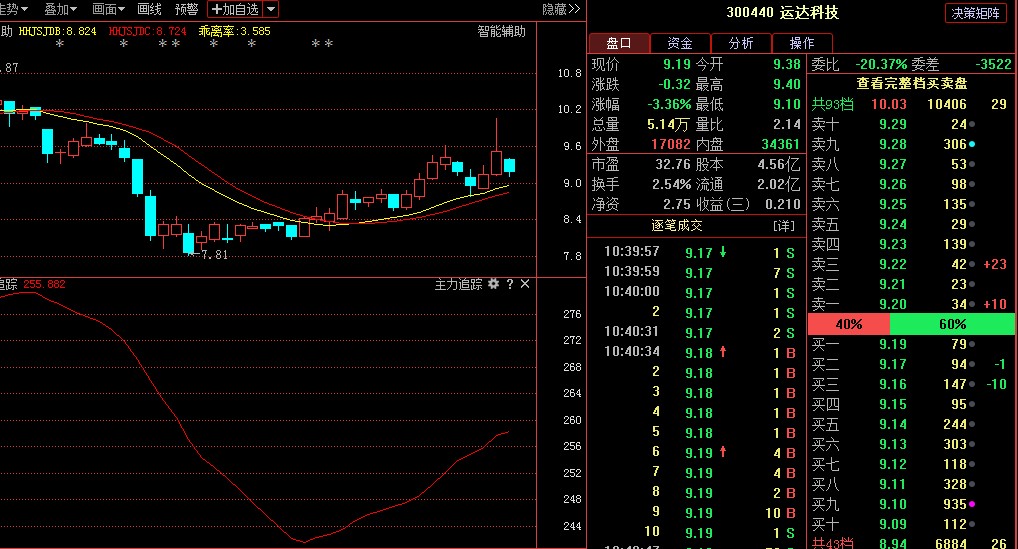
Task: Open 查看完整档买卖盘 link
Action: 911,83
